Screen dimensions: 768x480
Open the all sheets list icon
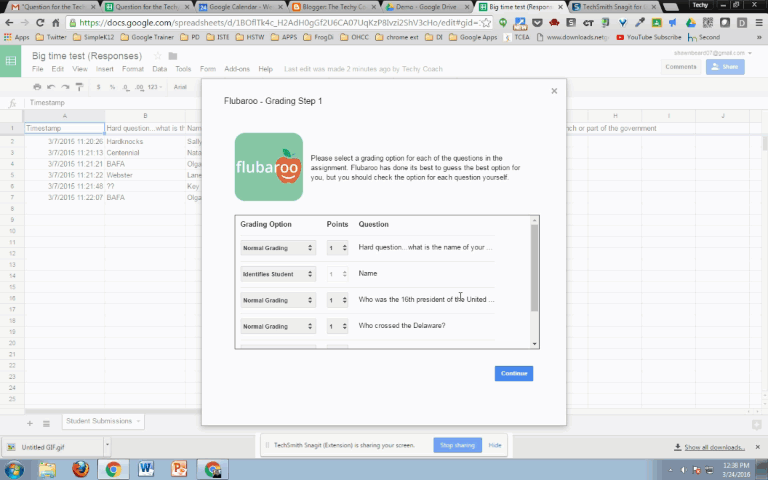pos(45,424)
